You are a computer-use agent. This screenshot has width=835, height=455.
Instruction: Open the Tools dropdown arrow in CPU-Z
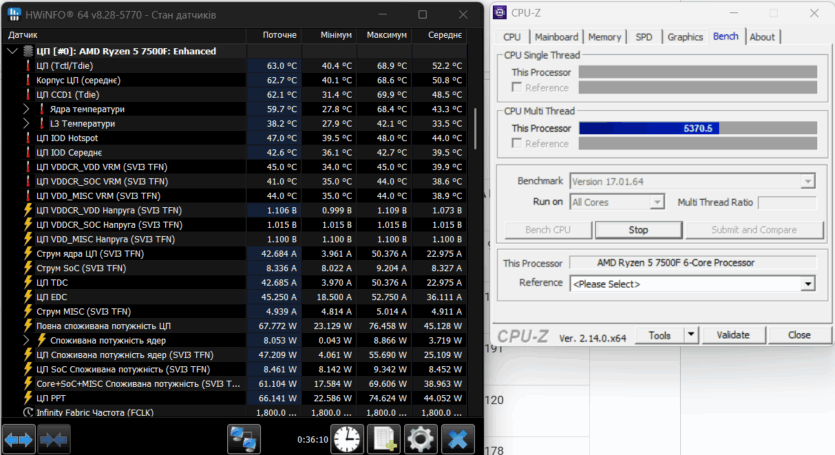point(687,335)
